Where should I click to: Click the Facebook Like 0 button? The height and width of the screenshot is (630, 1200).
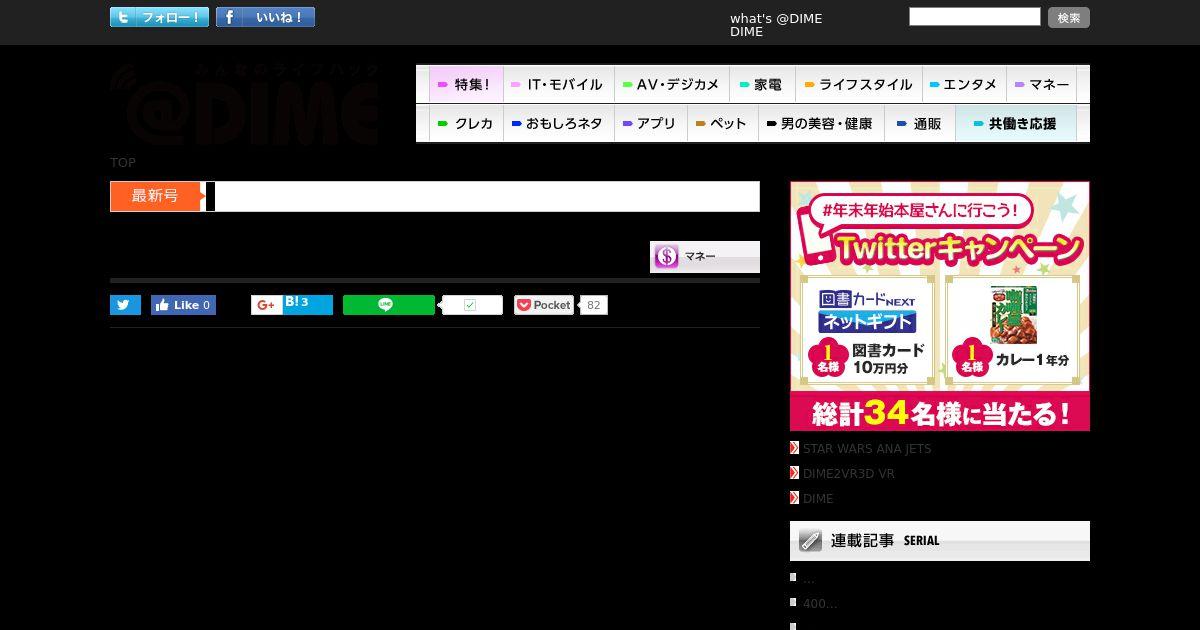pos(183,305)
